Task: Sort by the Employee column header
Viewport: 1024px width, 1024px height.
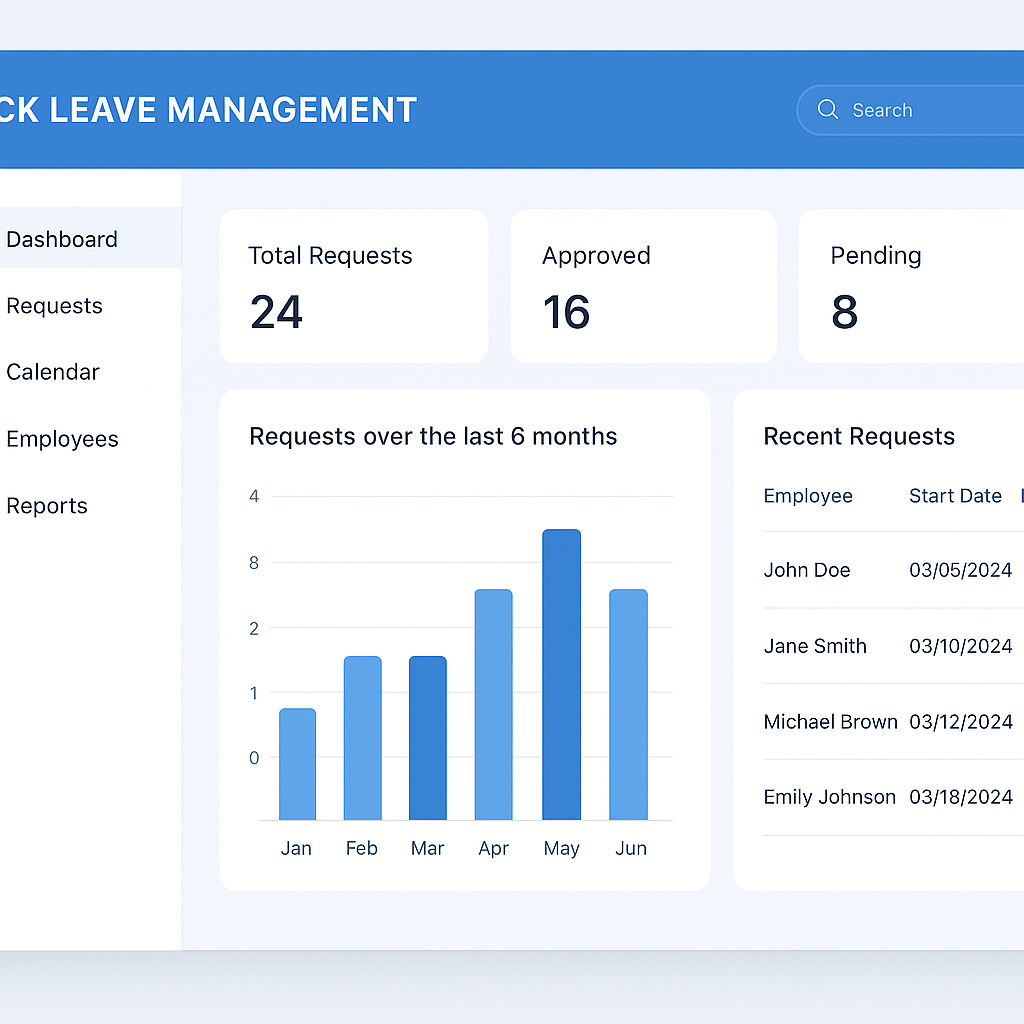Action: (x=808, y=496)
